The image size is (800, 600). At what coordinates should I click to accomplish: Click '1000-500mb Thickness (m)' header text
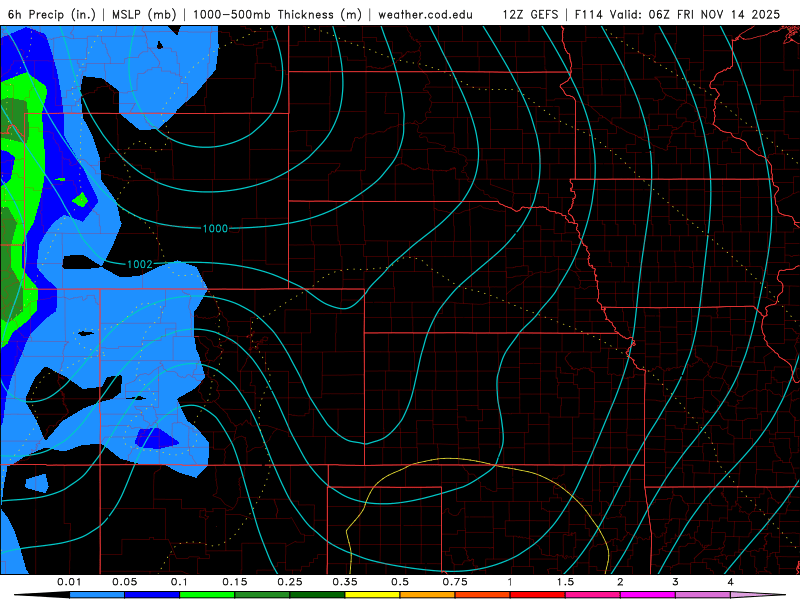[277, 14]
